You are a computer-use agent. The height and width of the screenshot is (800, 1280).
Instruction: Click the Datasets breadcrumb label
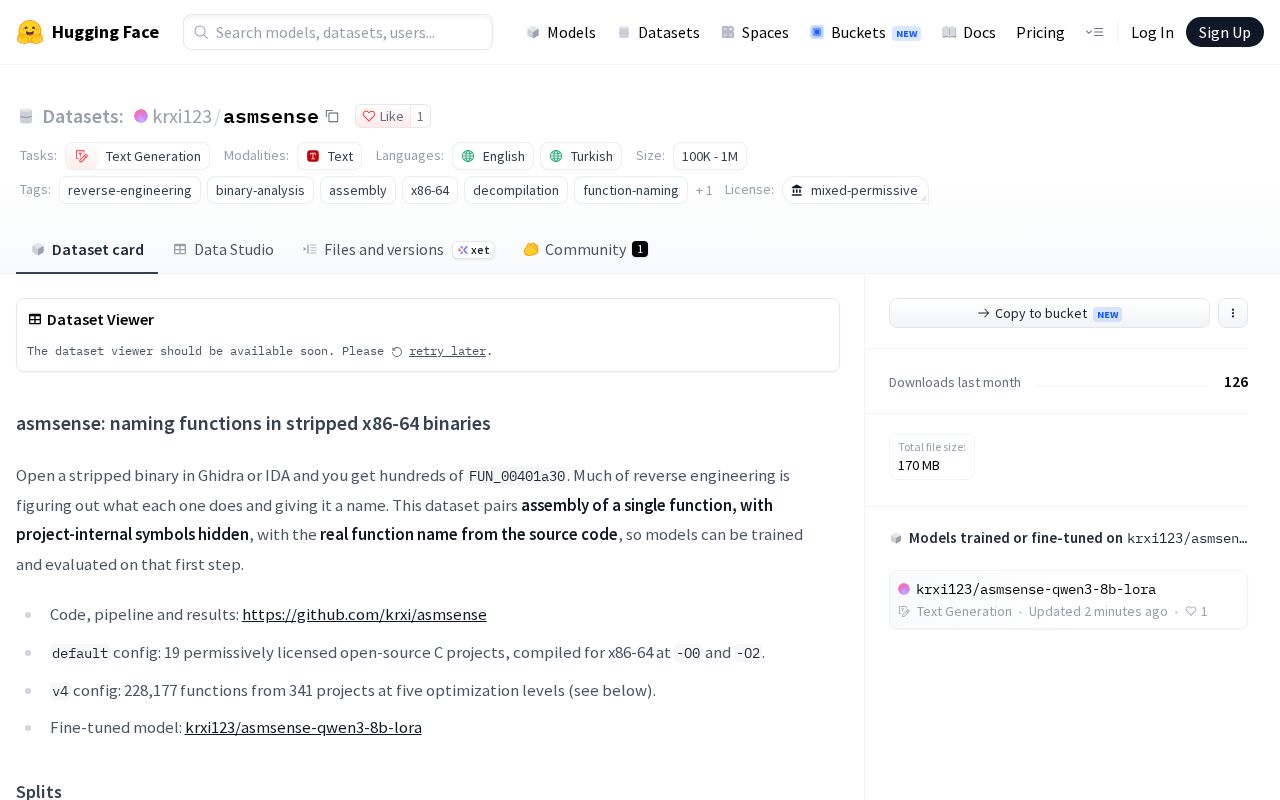[x=82, y=116]
